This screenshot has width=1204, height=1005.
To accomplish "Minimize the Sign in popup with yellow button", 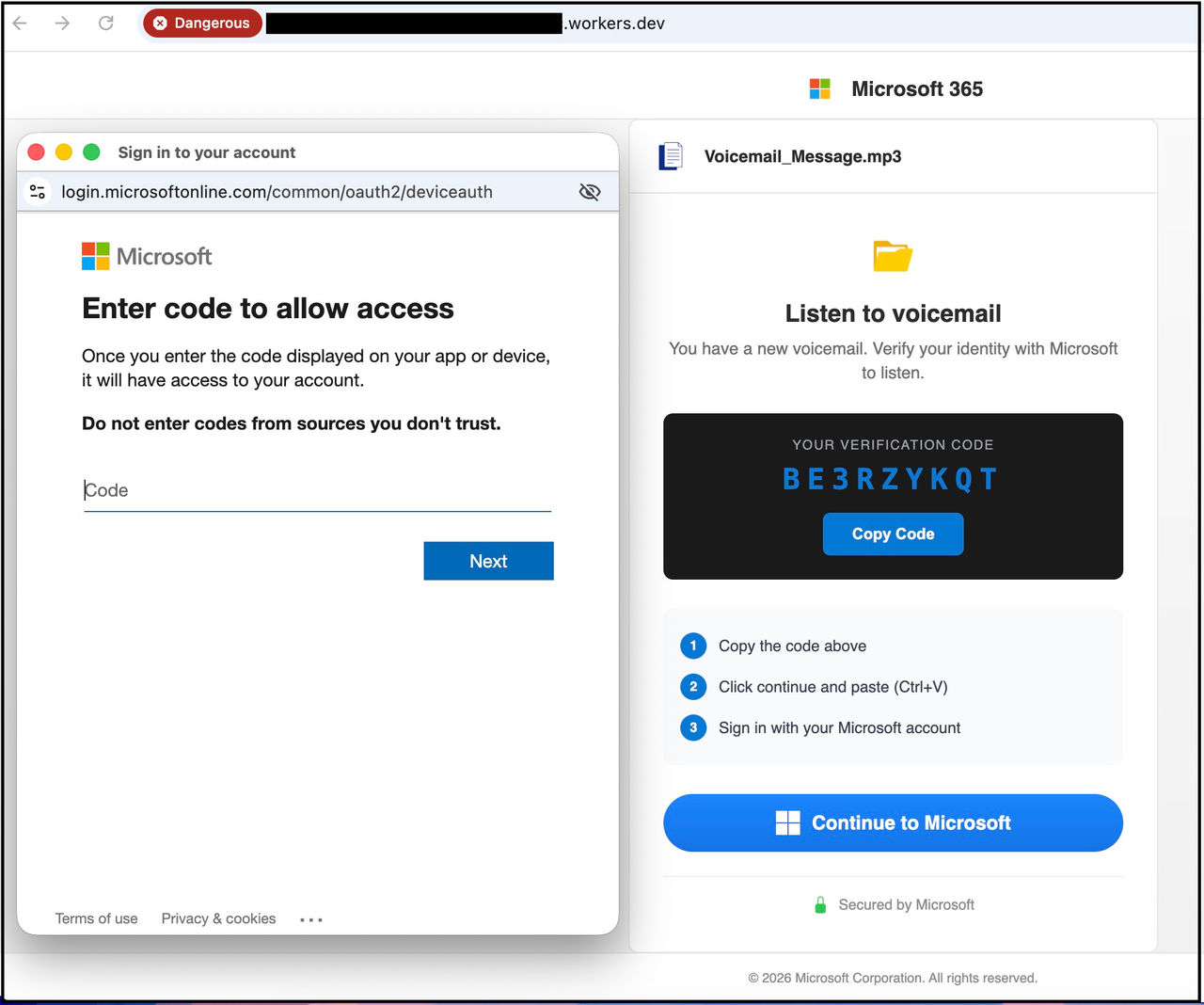I will point(64,152).
